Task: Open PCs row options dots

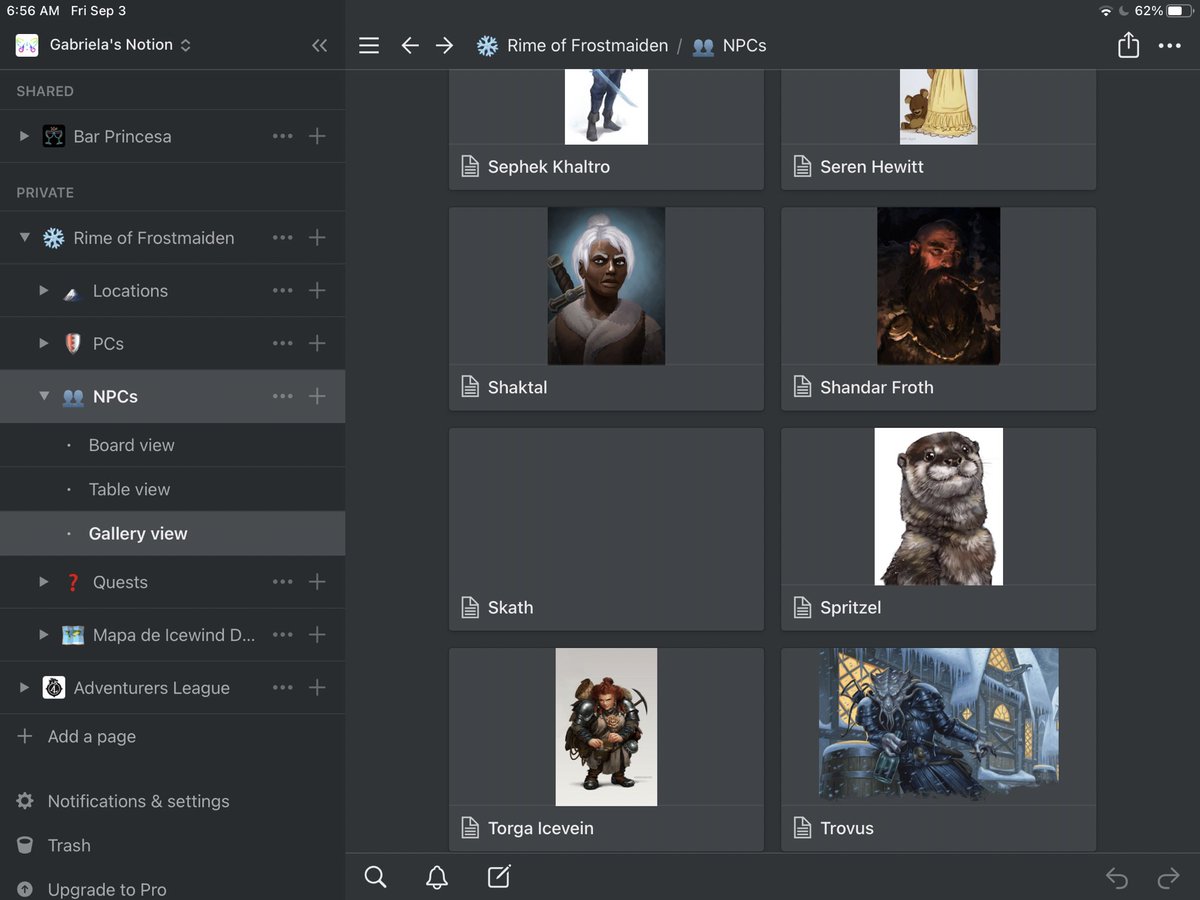Action: tap(283, 344)
